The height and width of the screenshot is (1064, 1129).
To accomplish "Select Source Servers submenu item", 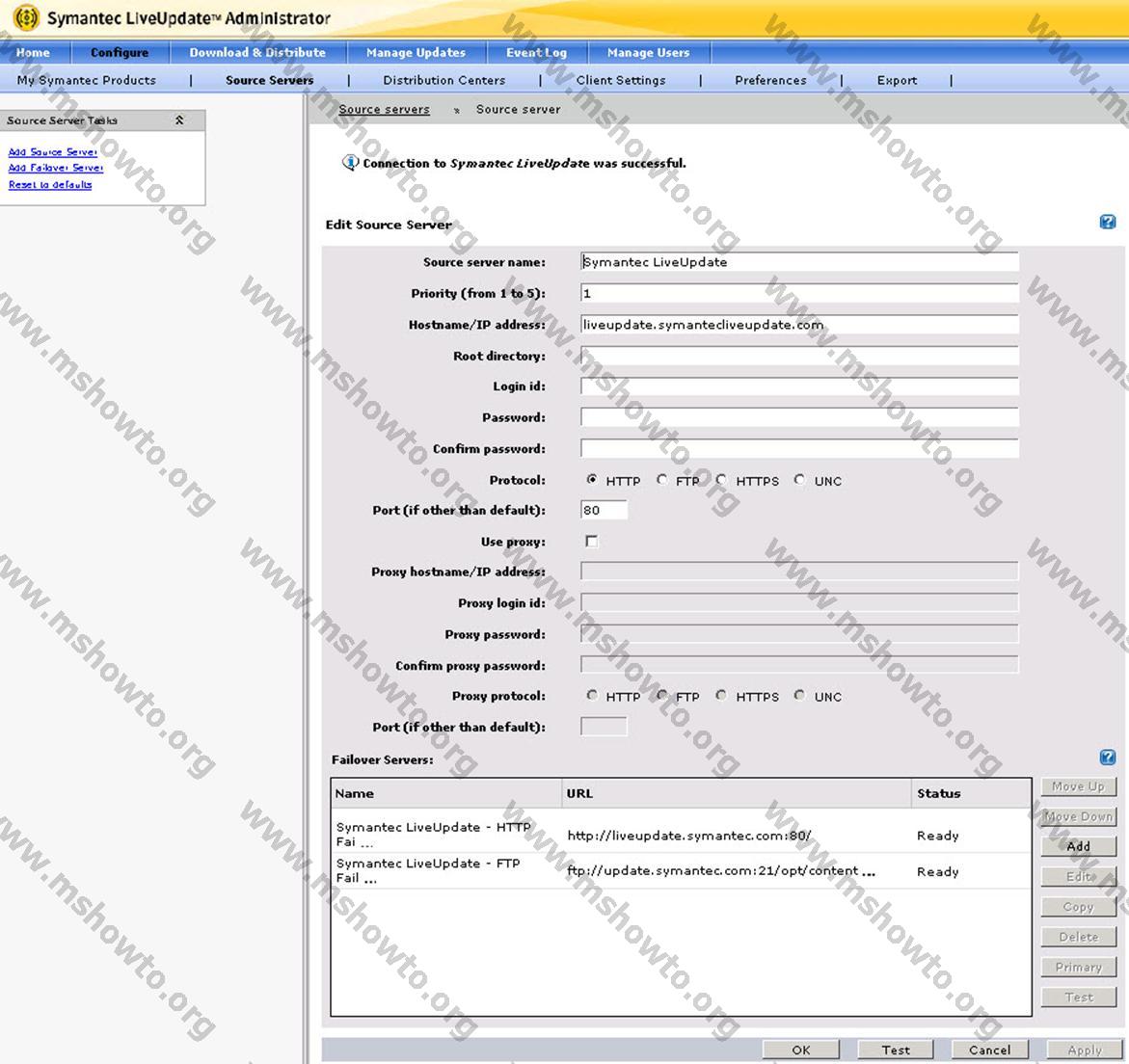I will (x=269, y=80).
